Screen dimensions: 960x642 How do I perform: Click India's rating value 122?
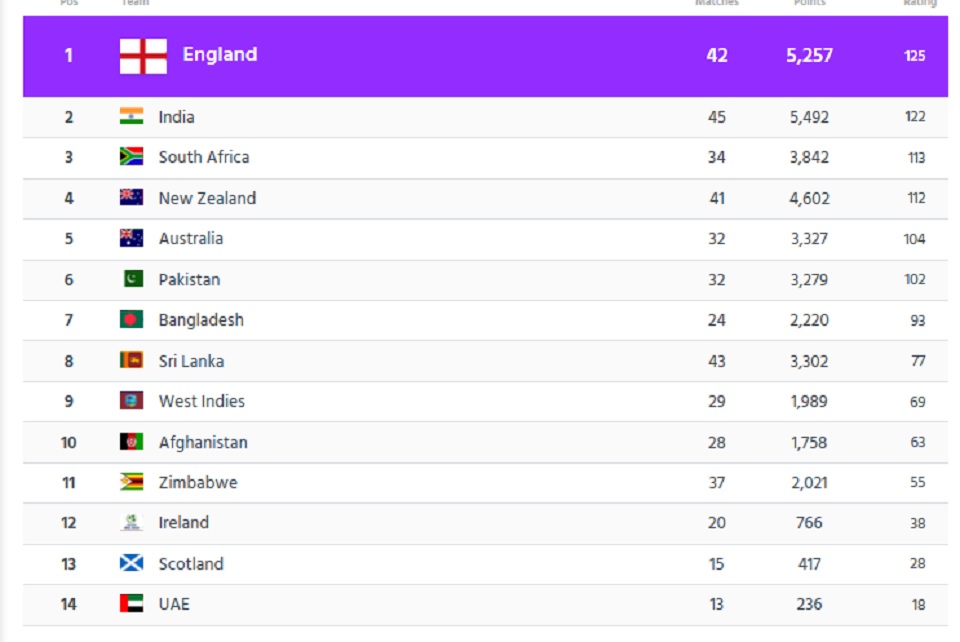(915, 117)
